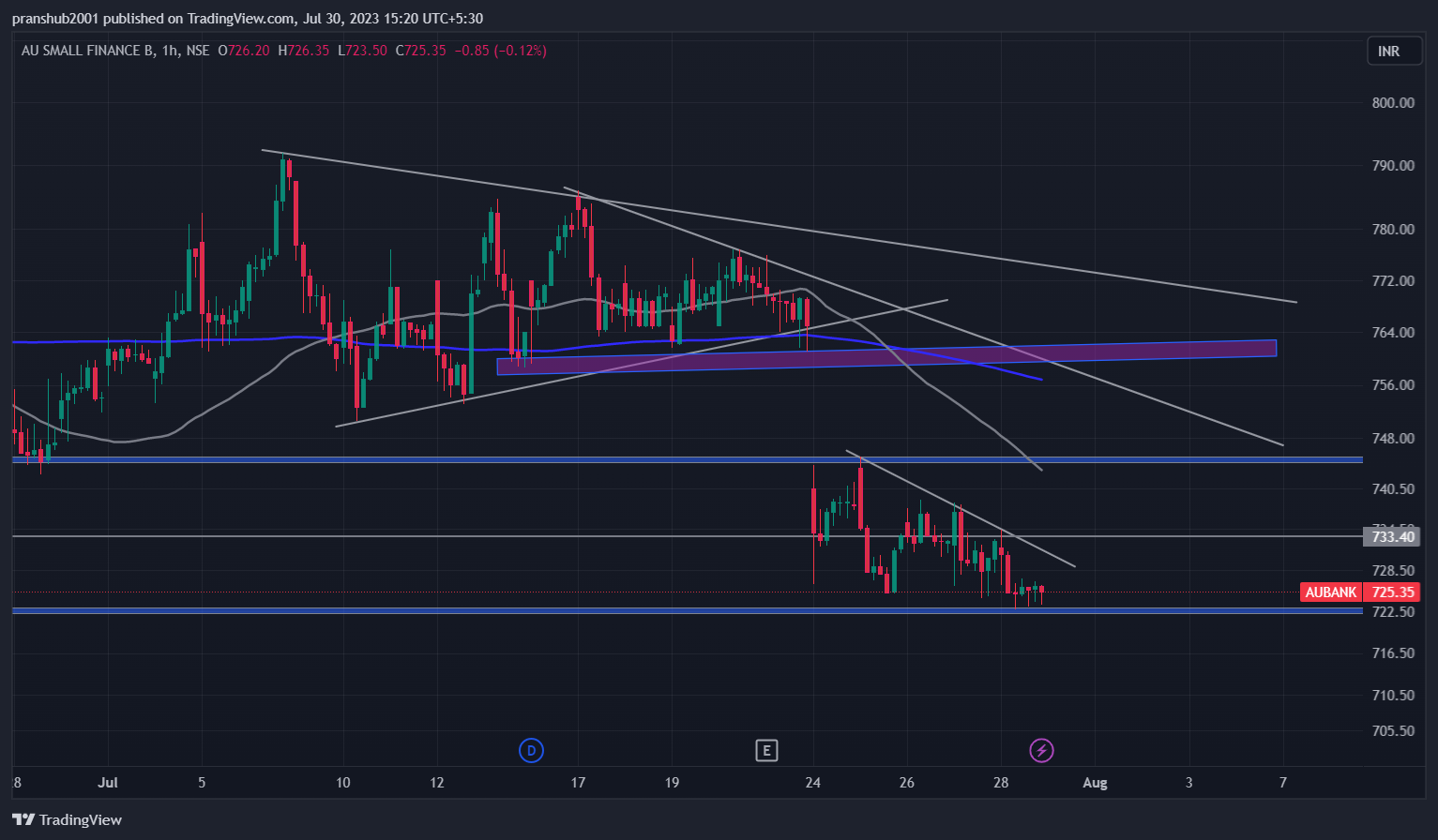Click the 748.00 price scale label

(x=1393, y=439)
